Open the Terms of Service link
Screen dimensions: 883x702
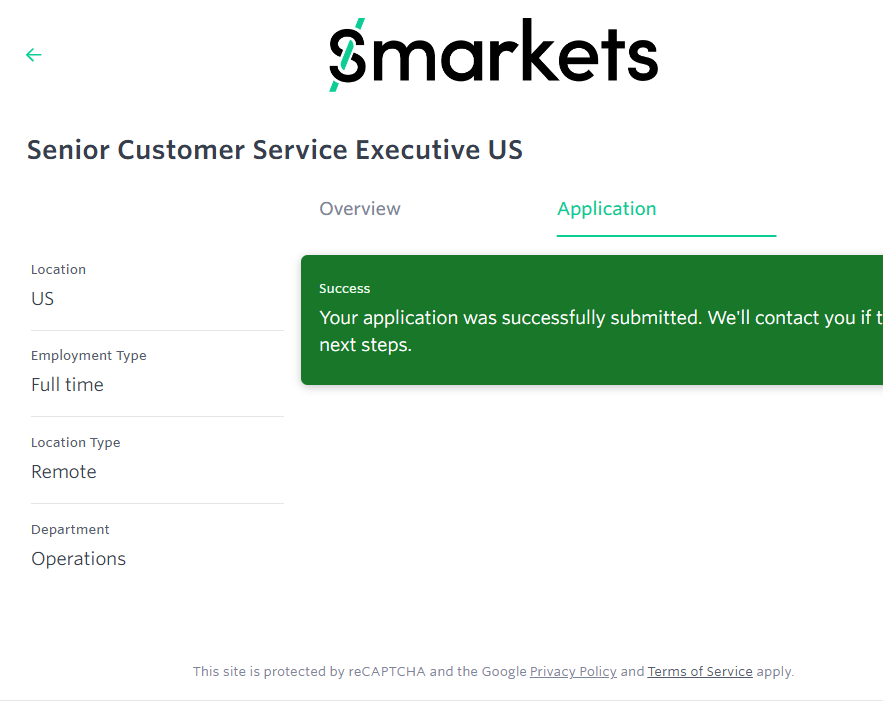point(700,672)
